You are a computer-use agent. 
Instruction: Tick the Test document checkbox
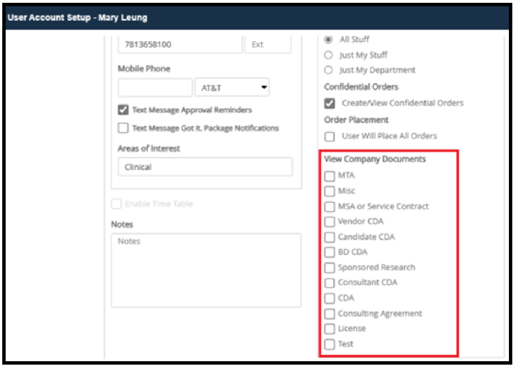(330, 344)
